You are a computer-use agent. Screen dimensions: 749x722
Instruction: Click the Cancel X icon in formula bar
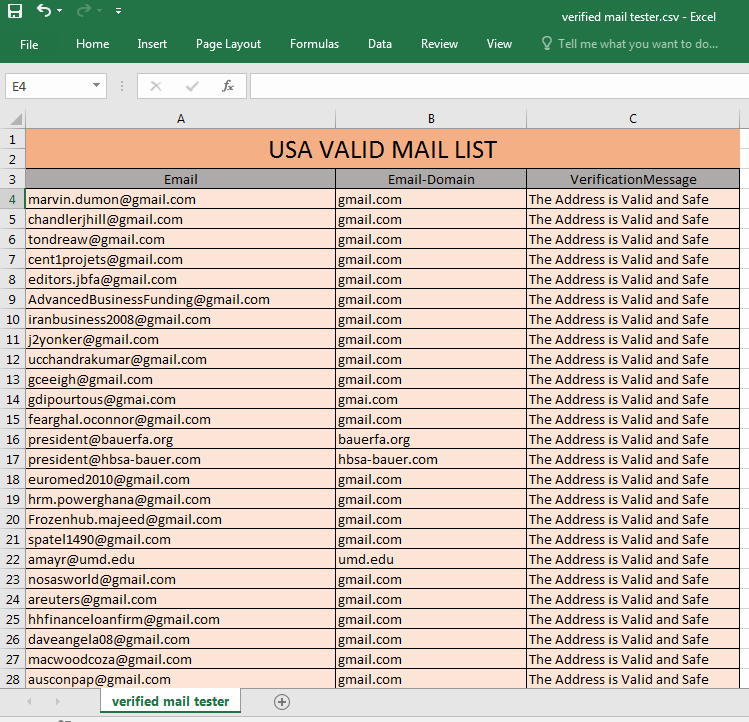155,86
